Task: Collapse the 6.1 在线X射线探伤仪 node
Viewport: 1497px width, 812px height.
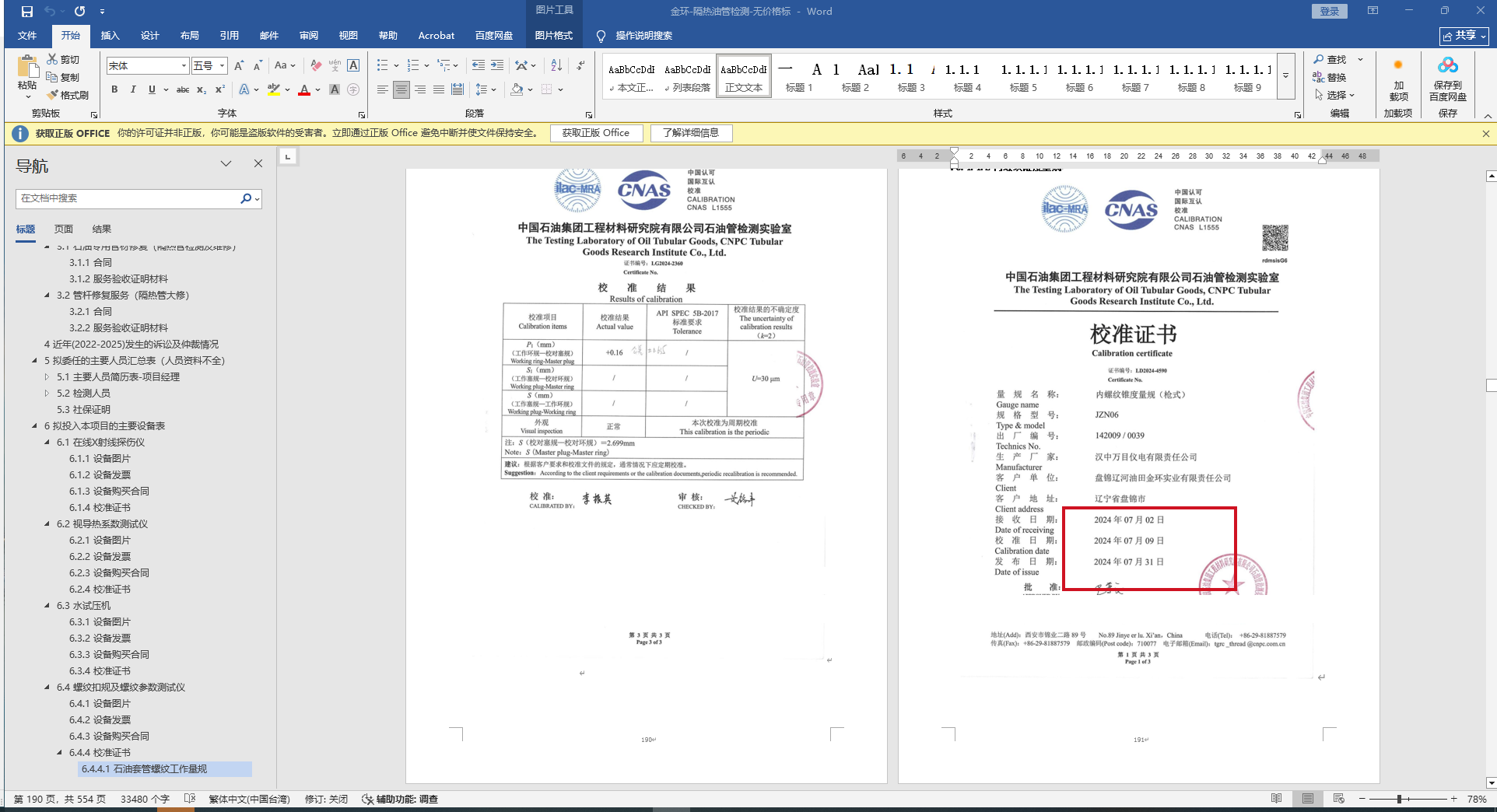Action: tap(47, 442)
